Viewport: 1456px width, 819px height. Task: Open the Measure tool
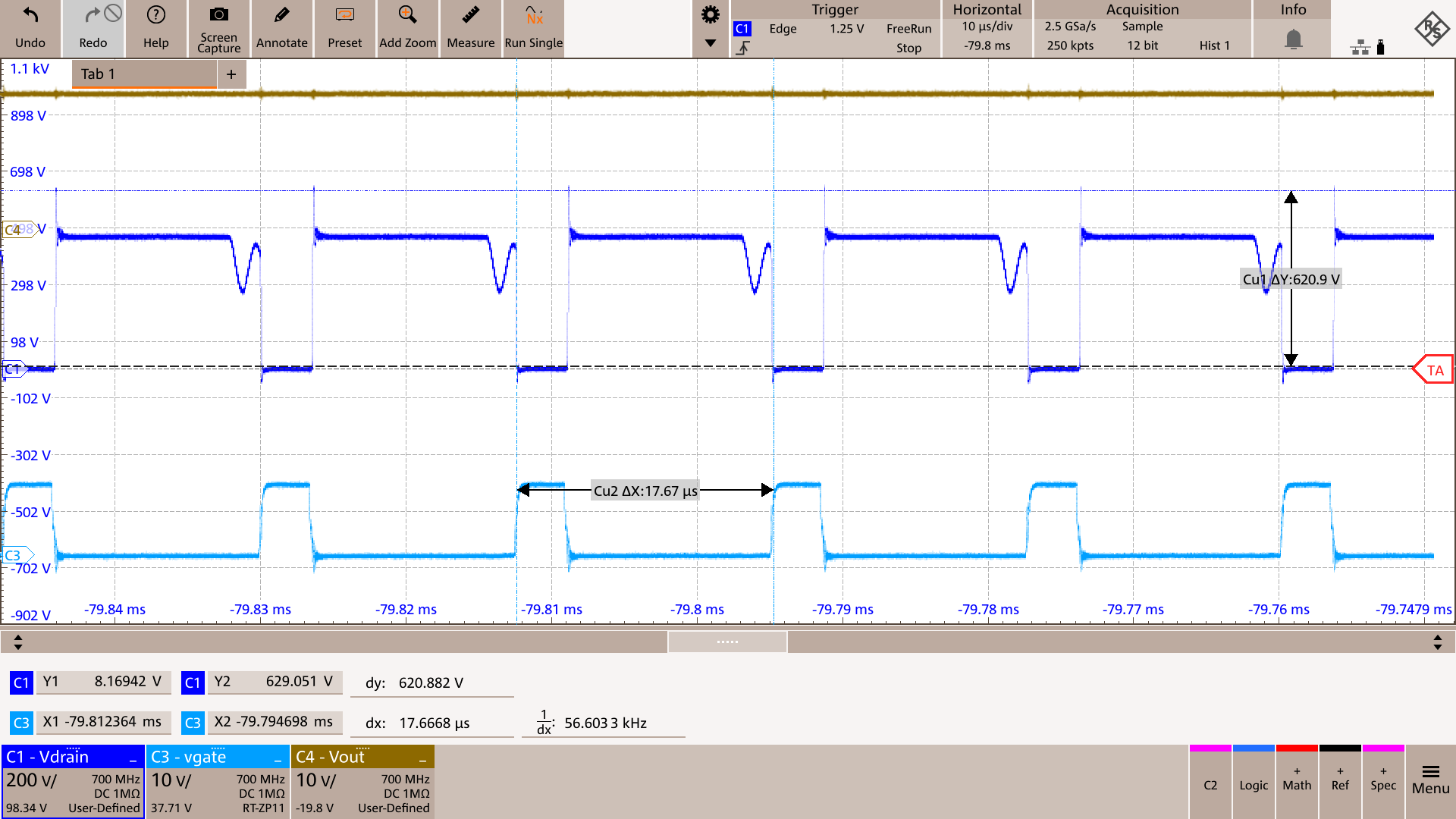[x=470, y=27]
